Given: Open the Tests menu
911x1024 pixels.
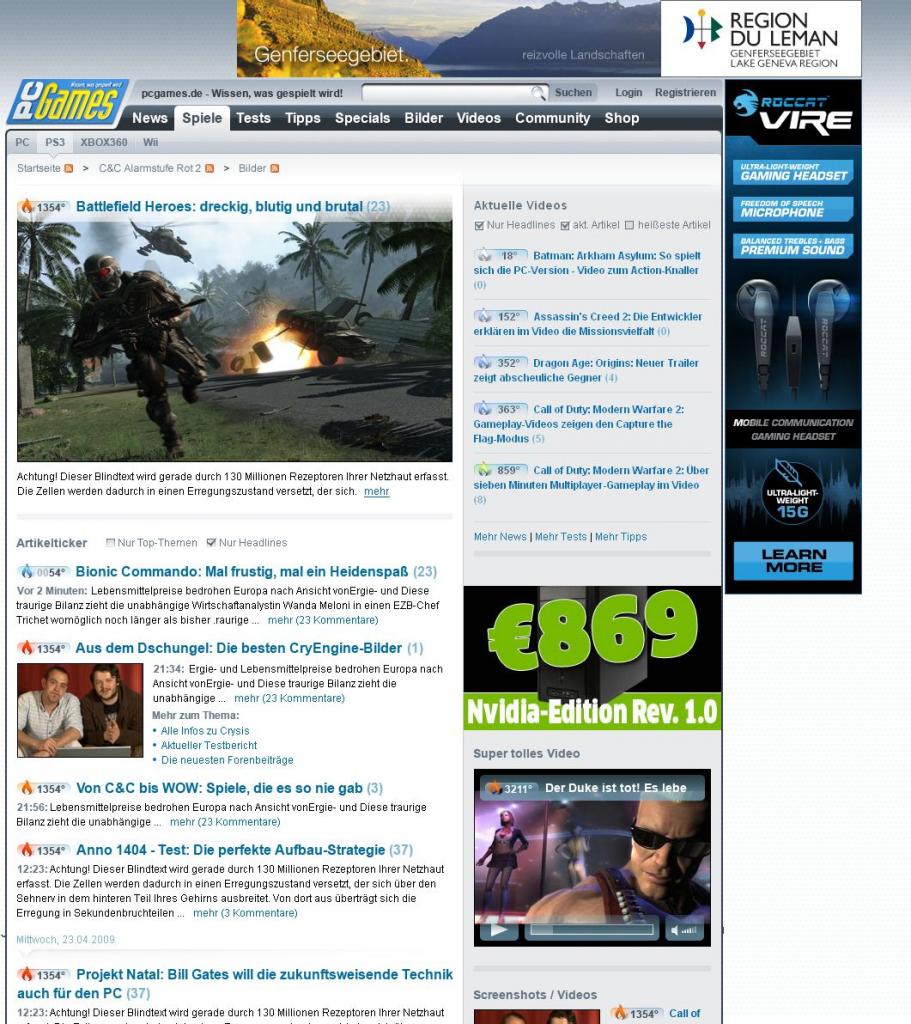Looking at the screenshot, I should pos(253,118).
